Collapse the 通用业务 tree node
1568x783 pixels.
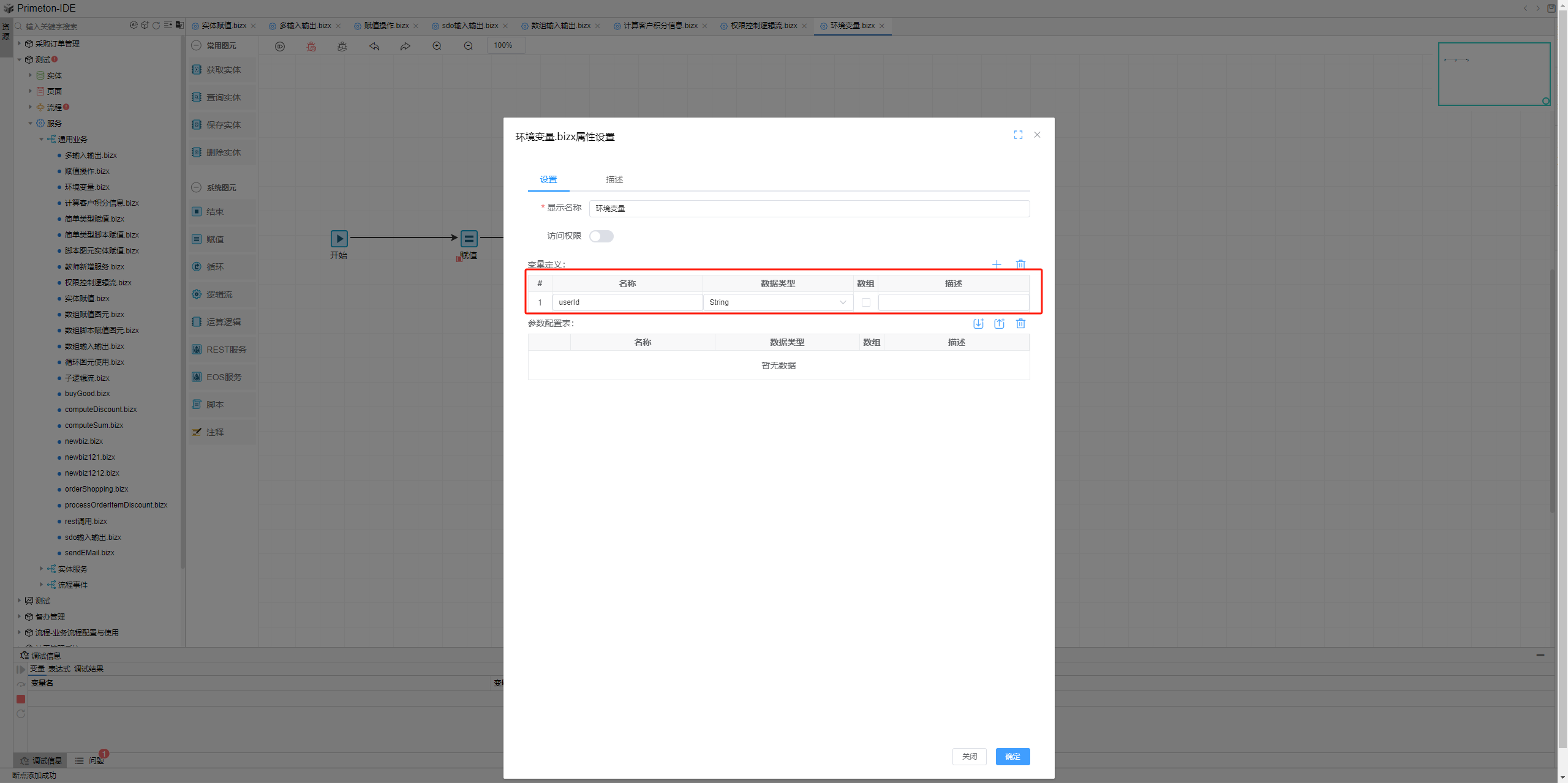click(x=42, y=139)
